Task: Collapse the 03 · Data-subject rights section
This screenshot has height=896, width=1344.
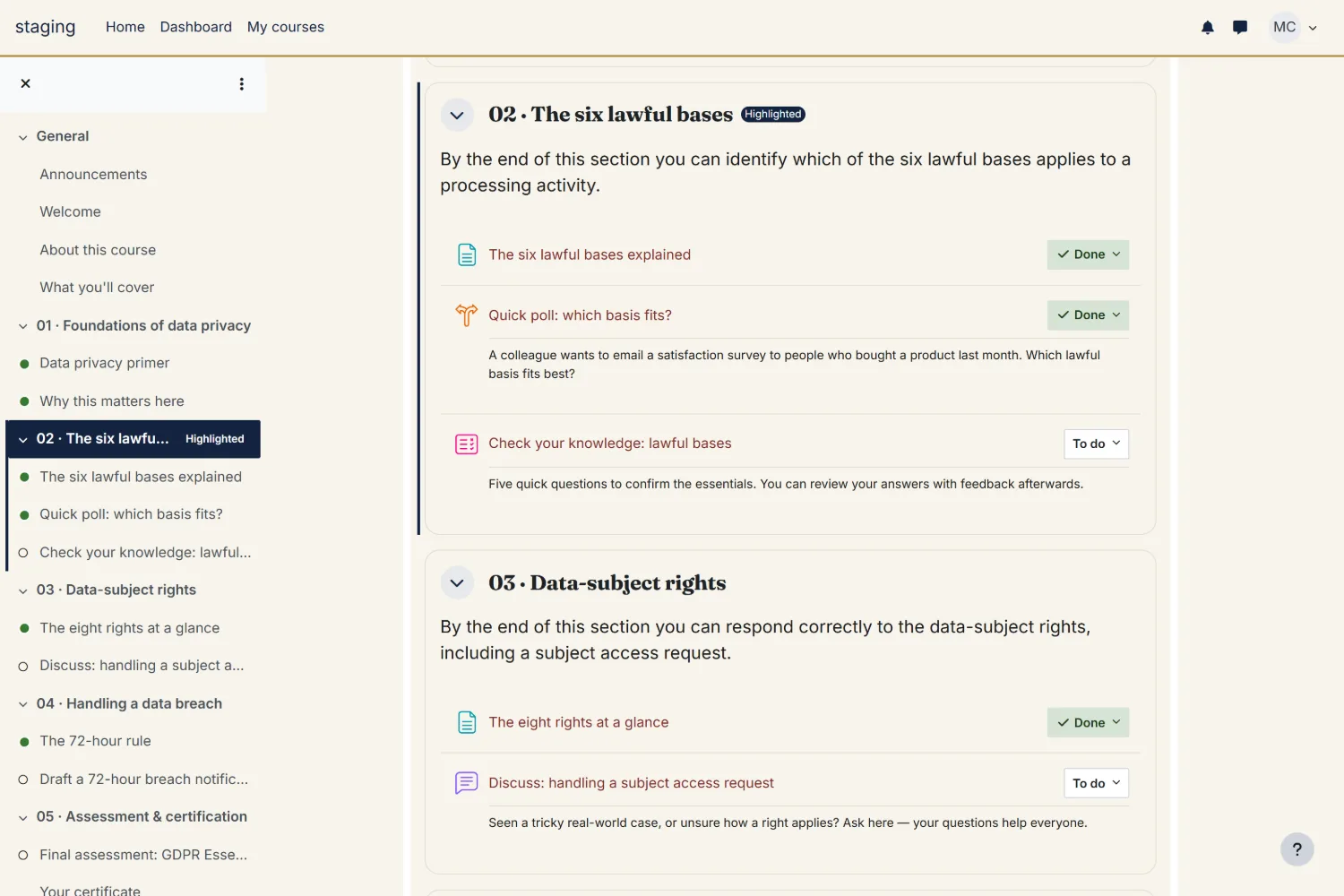Action: pyautogui.click(x=457, y=583)
